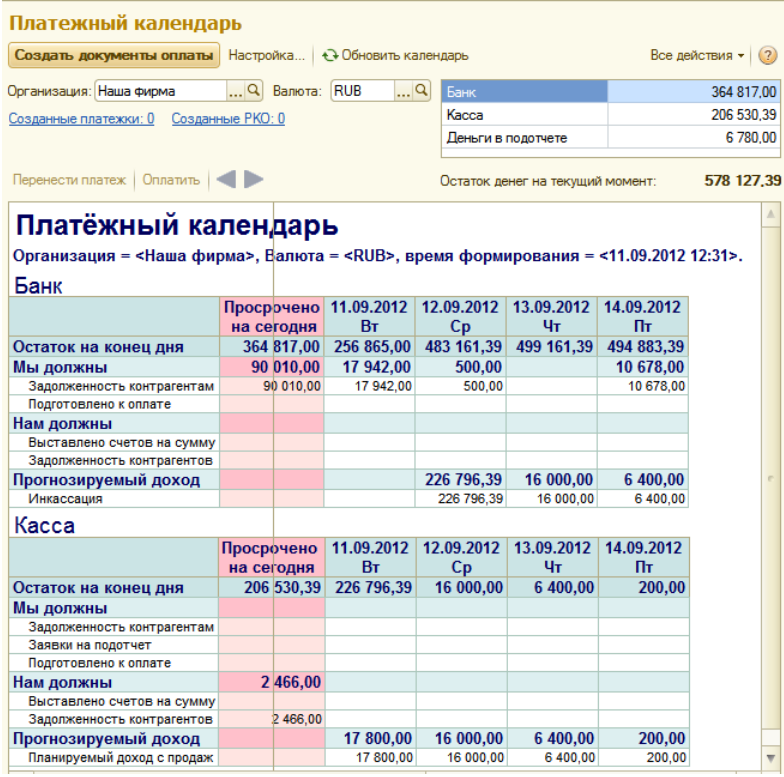Select the Касса row in balances list
The image size is (784, 777).
(x=610, y=114)
